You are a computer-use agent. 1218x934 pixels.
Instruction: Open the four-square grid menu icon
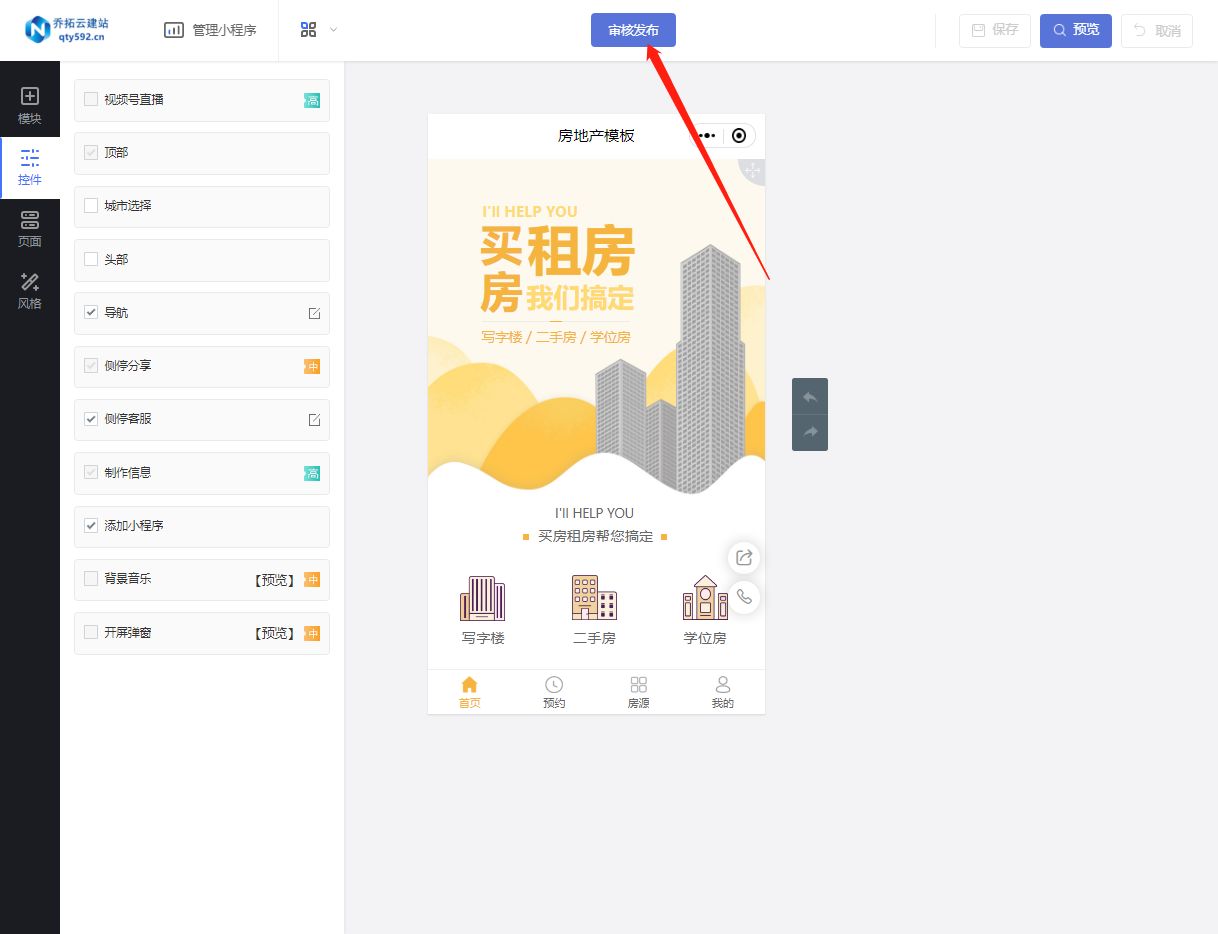click(x=308, y=30)
